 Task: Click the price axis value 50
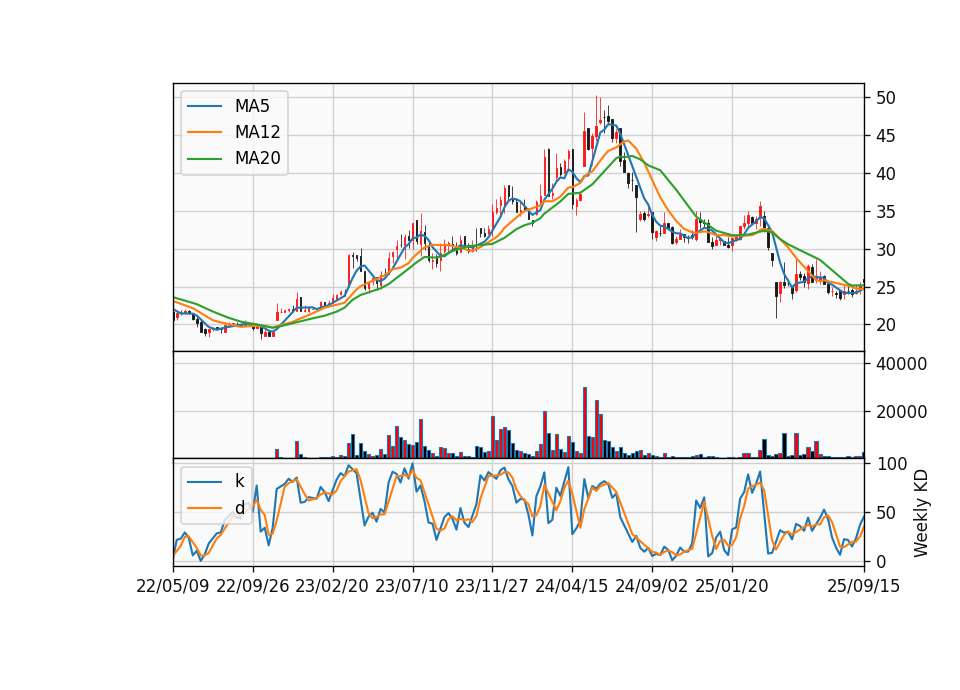[x=885, y=98]
